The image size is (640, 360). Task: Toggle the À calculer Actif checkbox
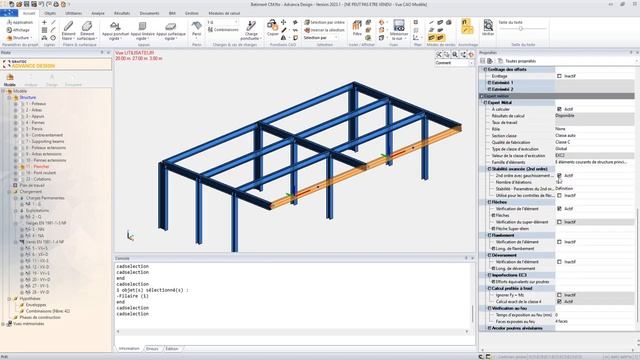point(559,109)
